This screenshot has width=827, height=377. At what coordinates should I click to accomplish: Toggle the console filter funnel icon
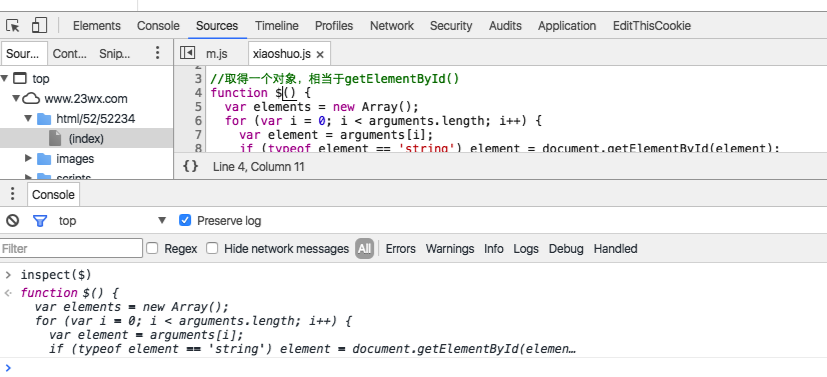[x=40, y=220]
